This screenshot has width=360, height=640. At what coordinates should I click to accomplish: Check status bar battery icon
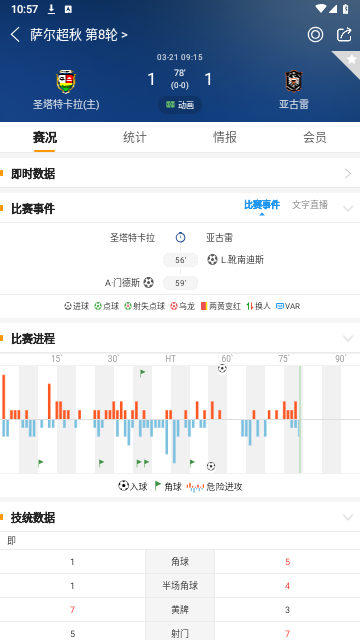click(x=346, y=9)
